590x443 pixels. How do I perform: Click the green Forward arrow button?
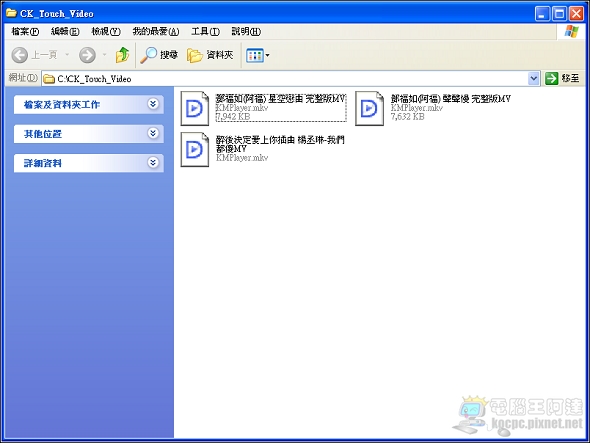[x=87, y=55]
